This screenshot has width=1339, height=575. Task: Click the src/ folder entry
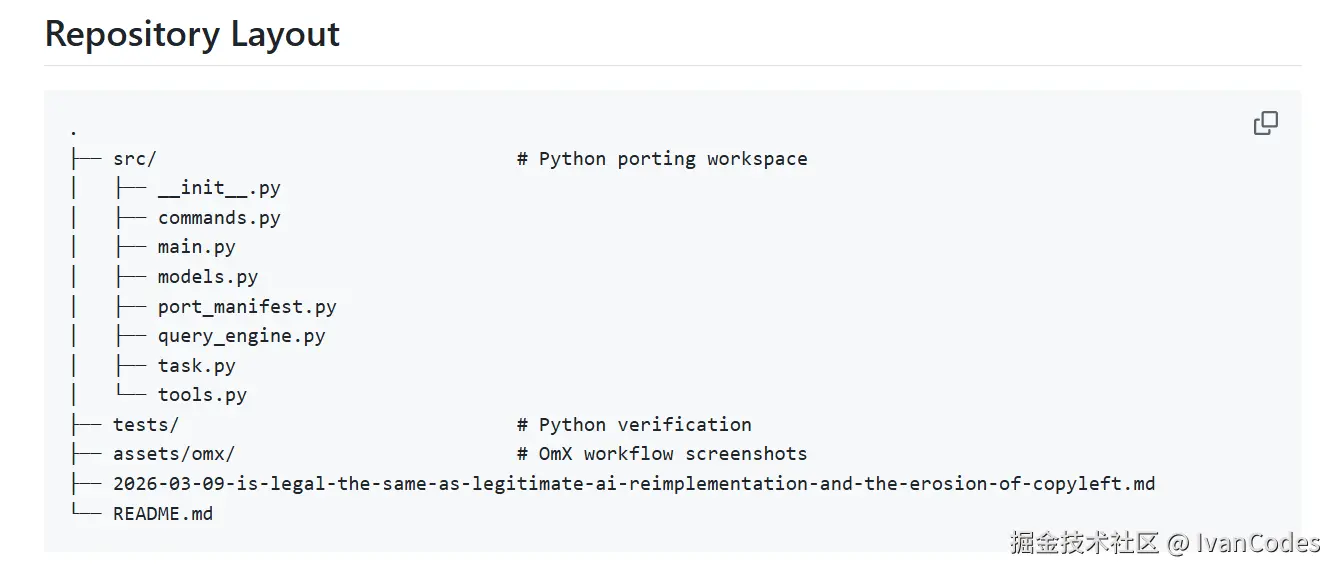point(135,159)
